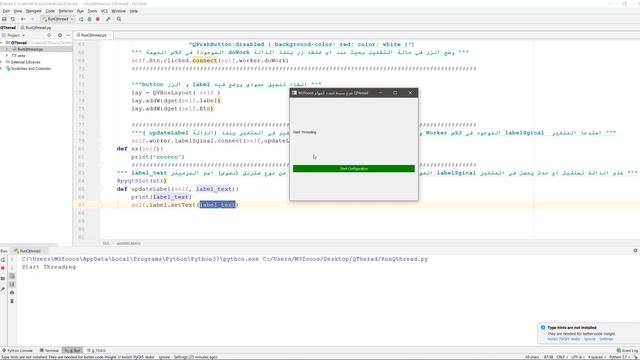The image size is (640, 360).
Task: Click the Synchronize toolbar icon
Action: pyautogui.click(x=13, y=19)
